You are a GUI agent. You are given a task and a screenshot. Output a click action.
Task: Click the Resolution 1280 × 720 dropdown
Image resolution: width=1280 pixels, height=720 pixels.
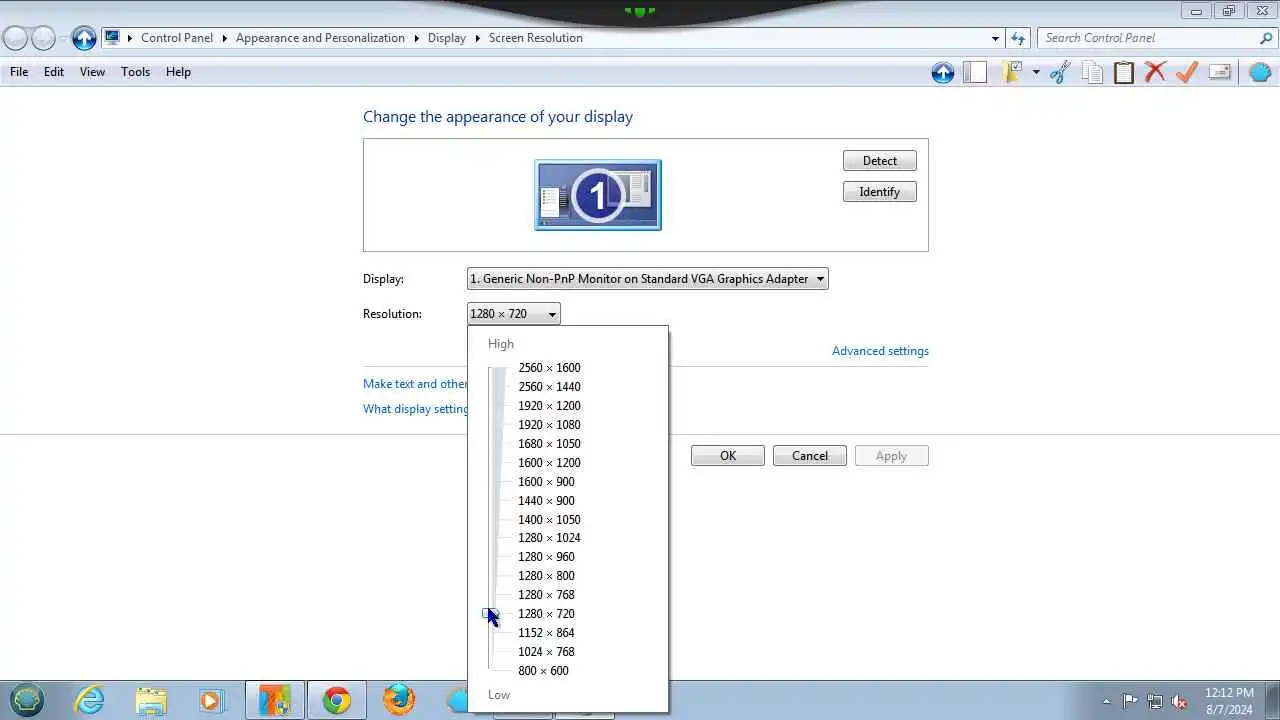(513, 314)
